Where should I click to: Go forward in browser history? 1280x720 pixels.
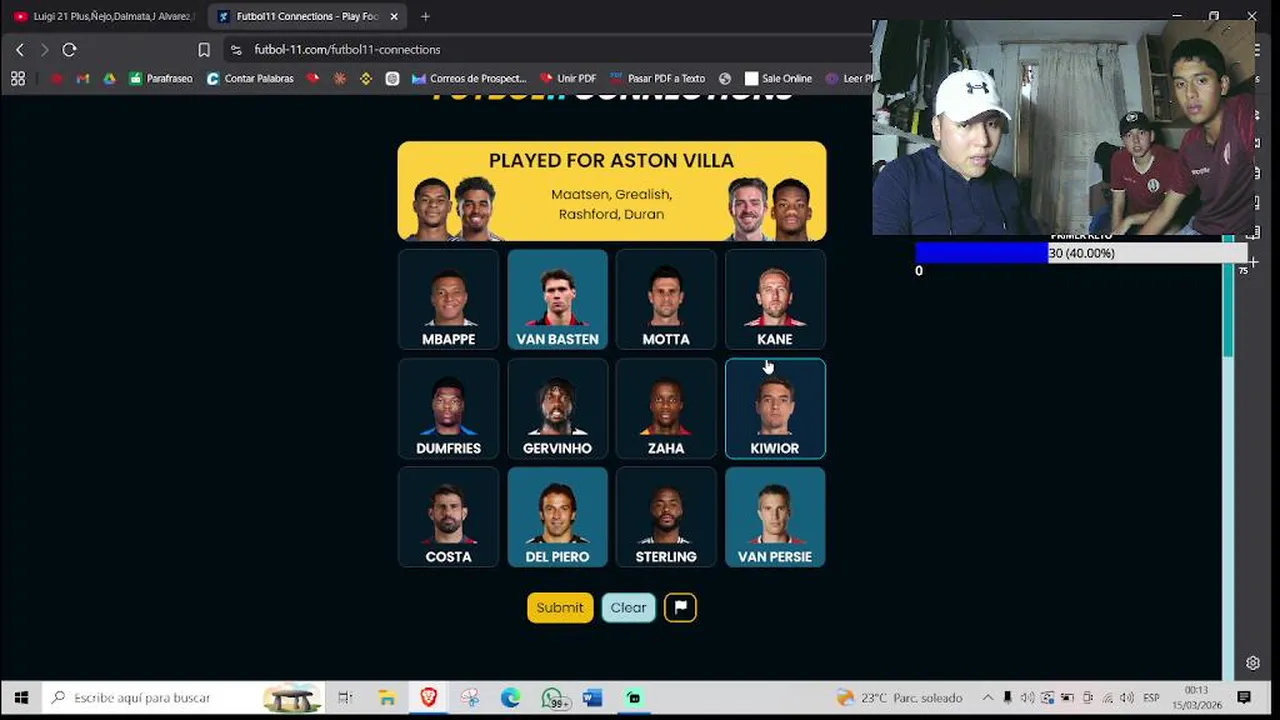(44, 49)
